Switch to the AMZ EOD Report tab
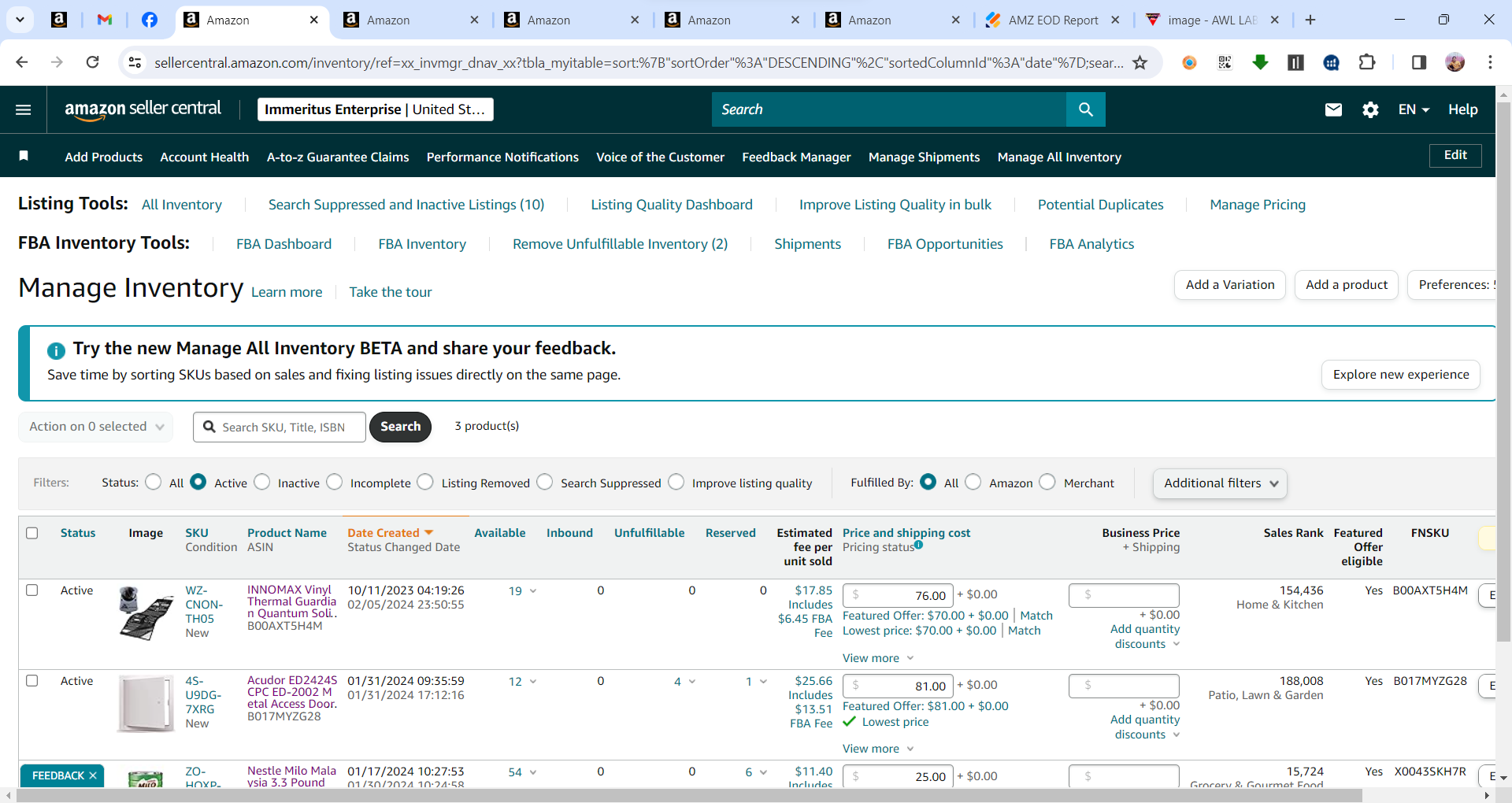Image resolution: width=1512 pixels, height=803 pixels. click(1054, 20)
